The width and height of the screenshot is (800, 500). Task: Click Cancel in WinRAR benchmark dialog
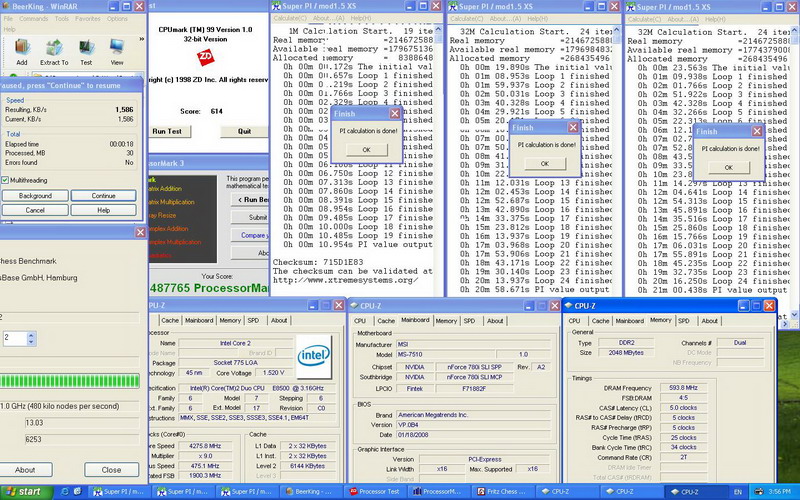click(35, 210)
